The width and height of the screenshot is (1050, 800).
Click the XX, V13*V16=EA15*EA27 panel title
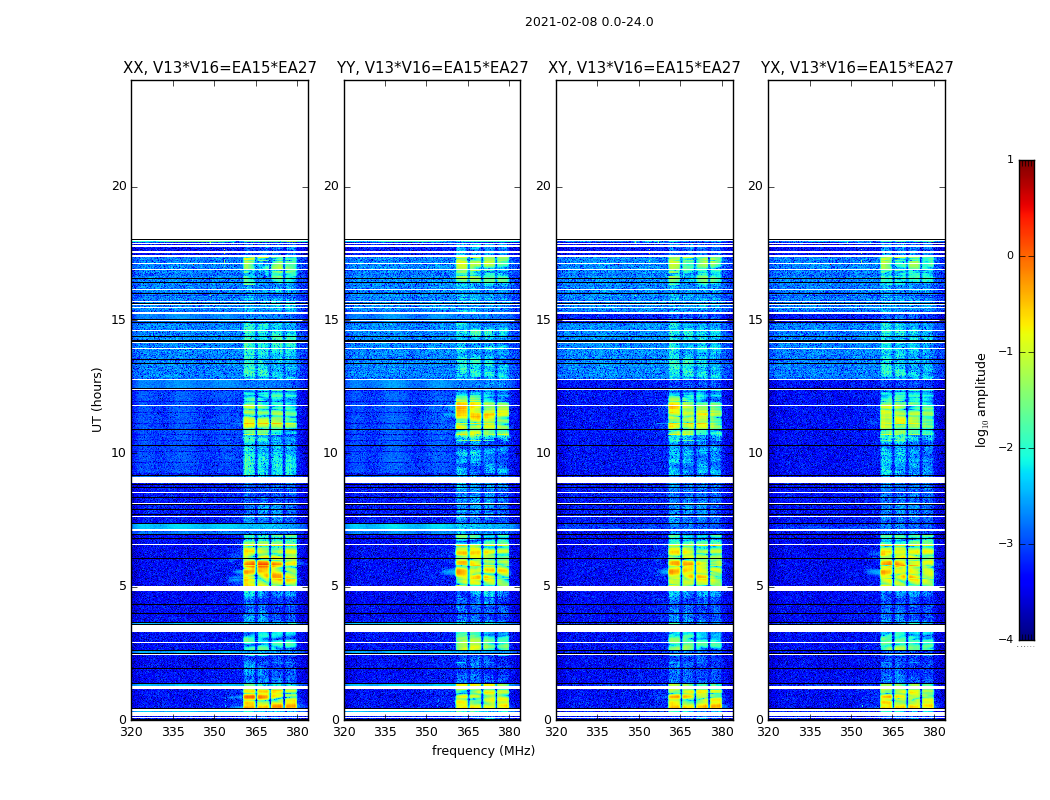pos(220,68)
